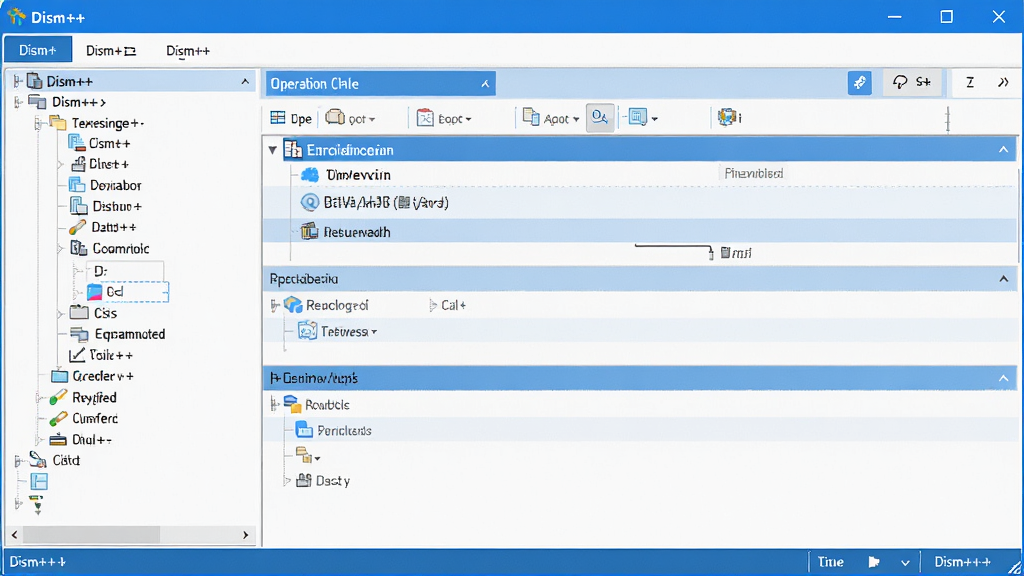The image size is (1024, 576).
Task: Collapse the Gsninev/tupls section chevron
Action: 1003,378
